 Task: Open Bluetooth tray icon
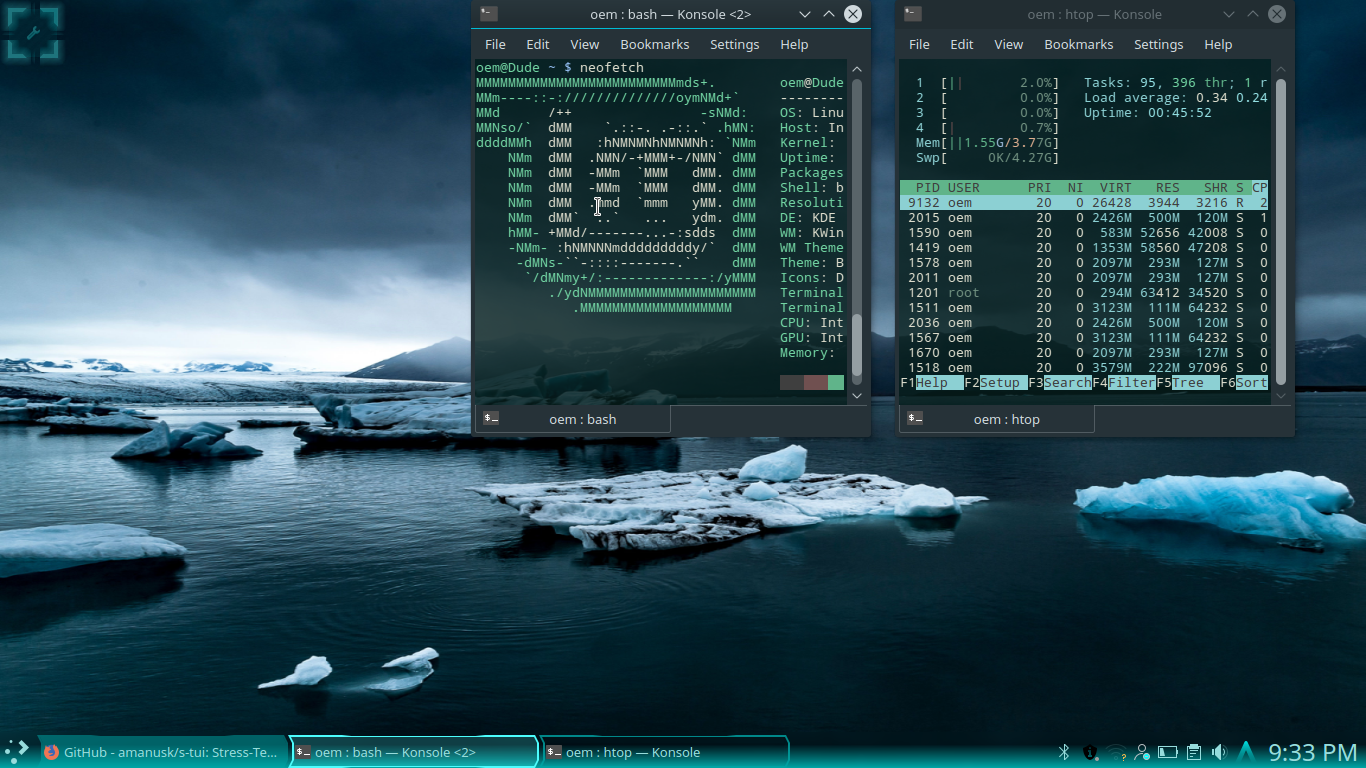pos(1064,752)
